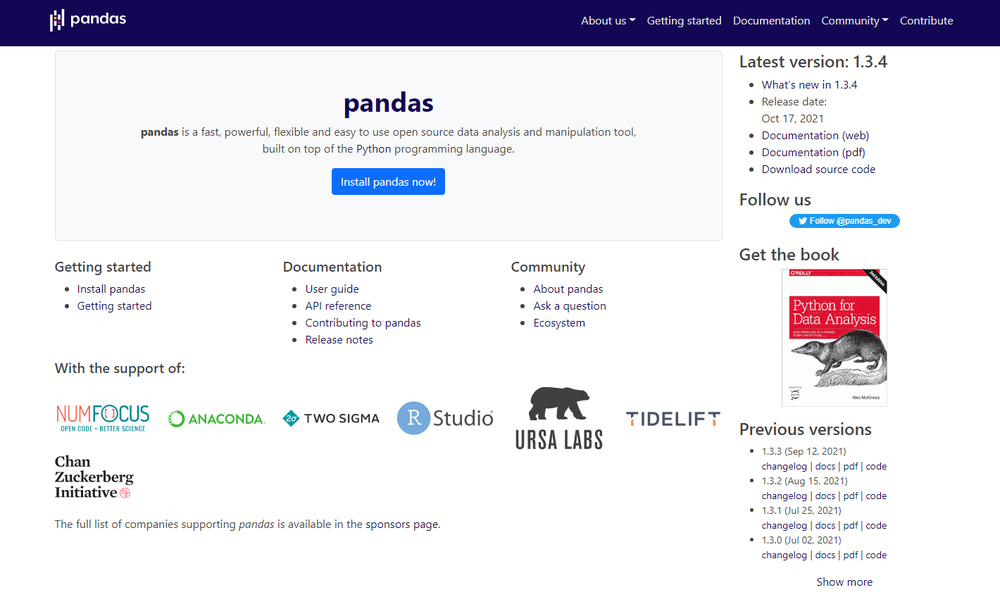
Task: Open Contributing to pandas link
Action: tap(363, 323)
